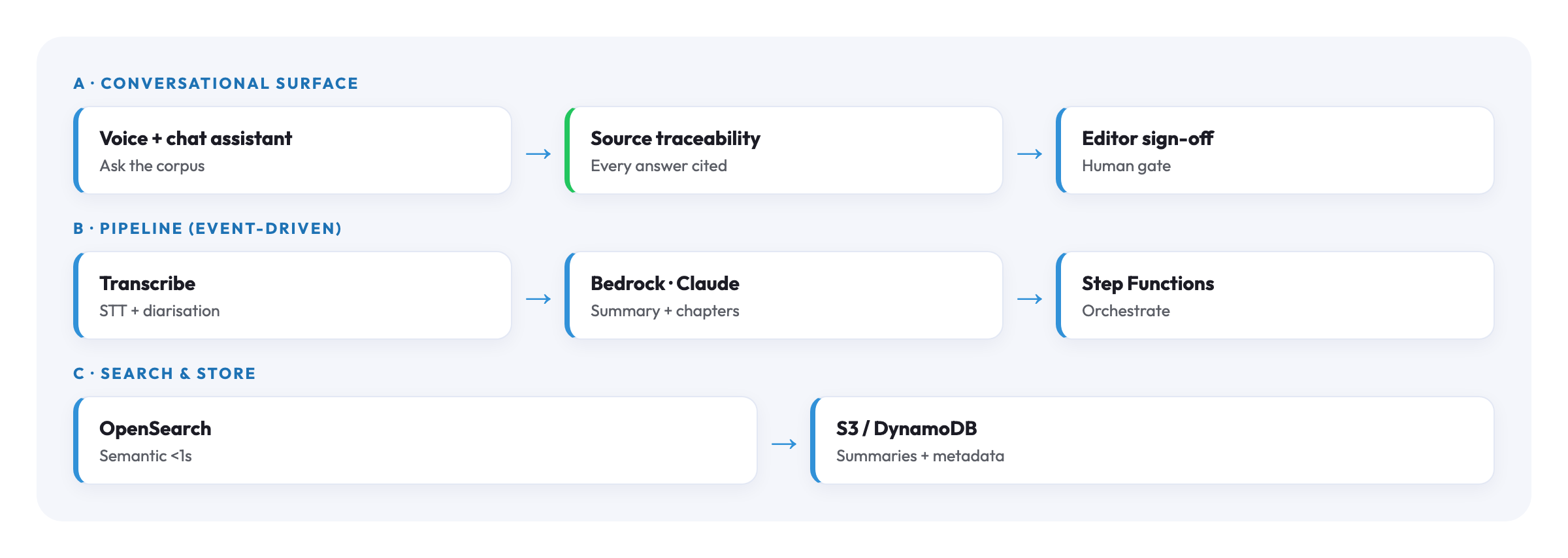The image size is (1568, 558).
Task: Click the A · Conversational Surface heading
Action: point(216,84)
